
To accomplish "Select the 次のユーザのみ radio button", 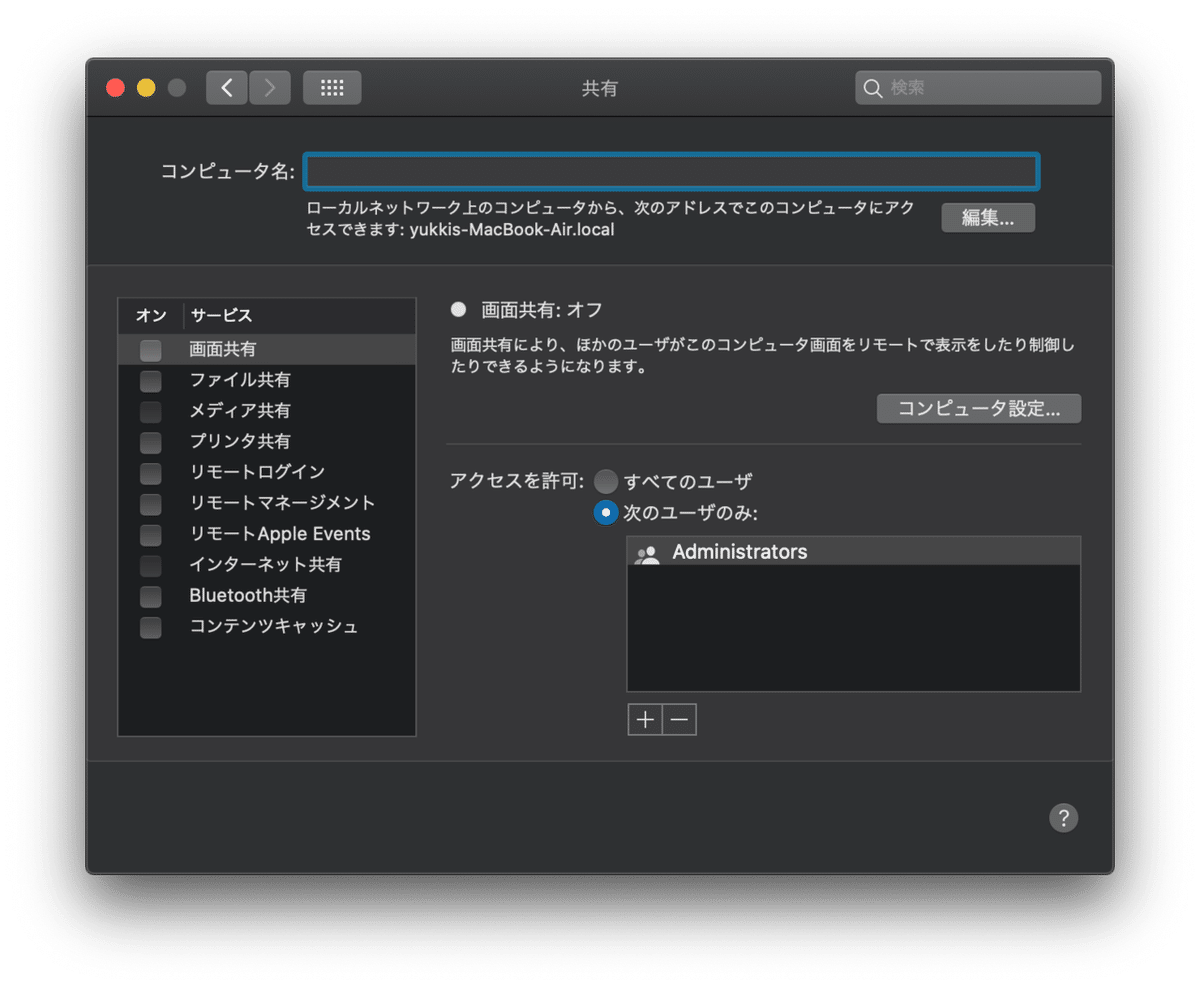I will pyautogui.click(x=606, y=513).
